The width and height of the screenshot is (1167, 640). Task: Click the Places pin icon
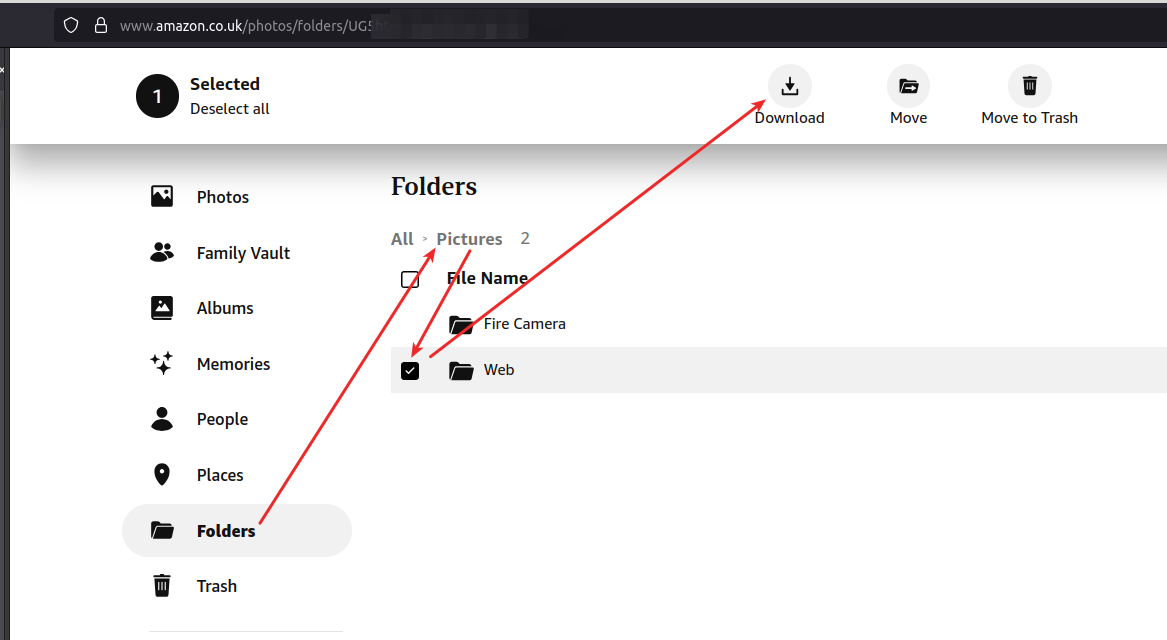[x=162, y=474]
